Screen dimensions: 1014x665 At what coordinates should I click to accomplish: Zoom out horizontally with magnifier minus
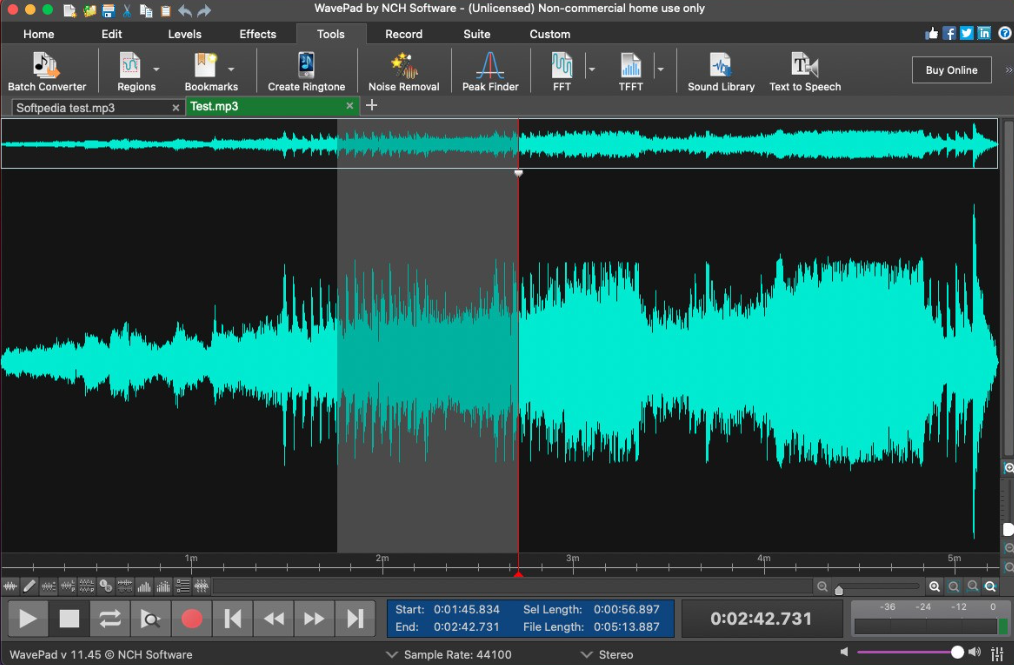(822, 587)
